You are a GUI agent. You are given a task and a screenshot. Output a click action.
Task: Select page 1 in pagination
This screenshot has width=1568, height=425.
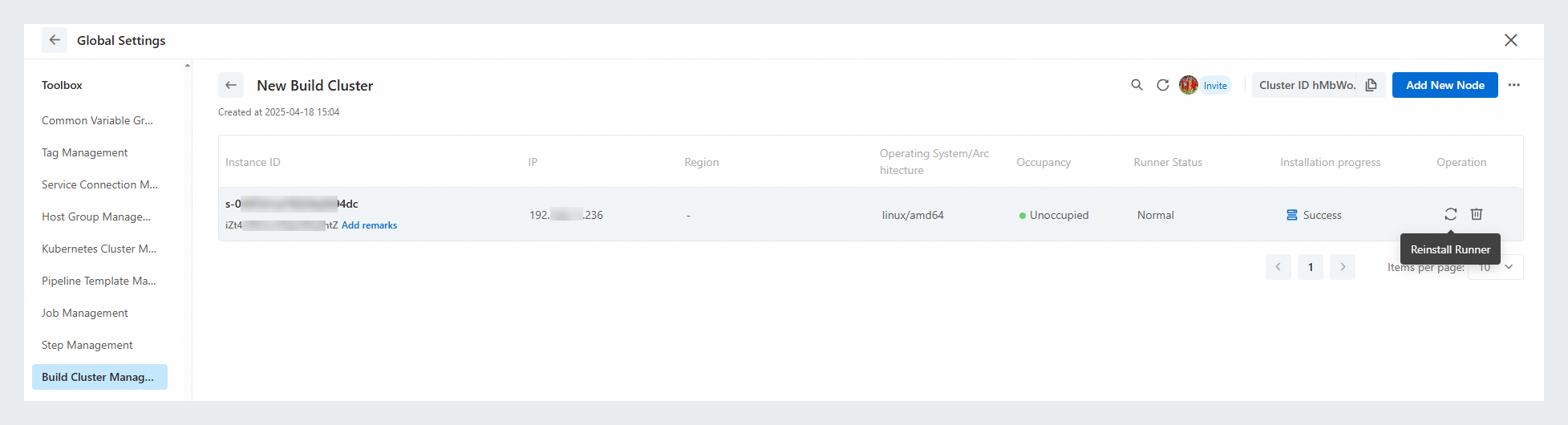(x=1311, y=267)
